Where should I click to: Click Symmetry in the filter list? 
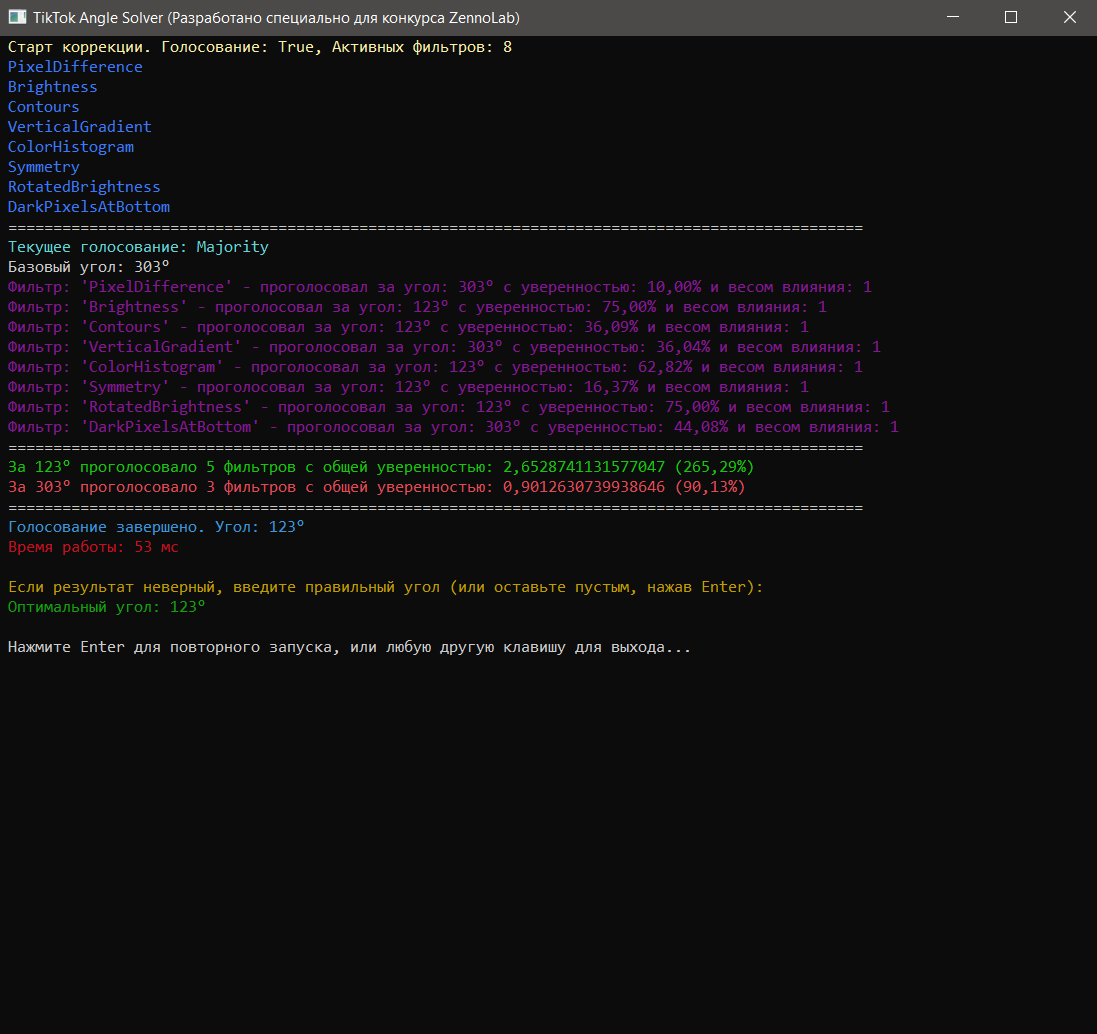pos(44,167)
